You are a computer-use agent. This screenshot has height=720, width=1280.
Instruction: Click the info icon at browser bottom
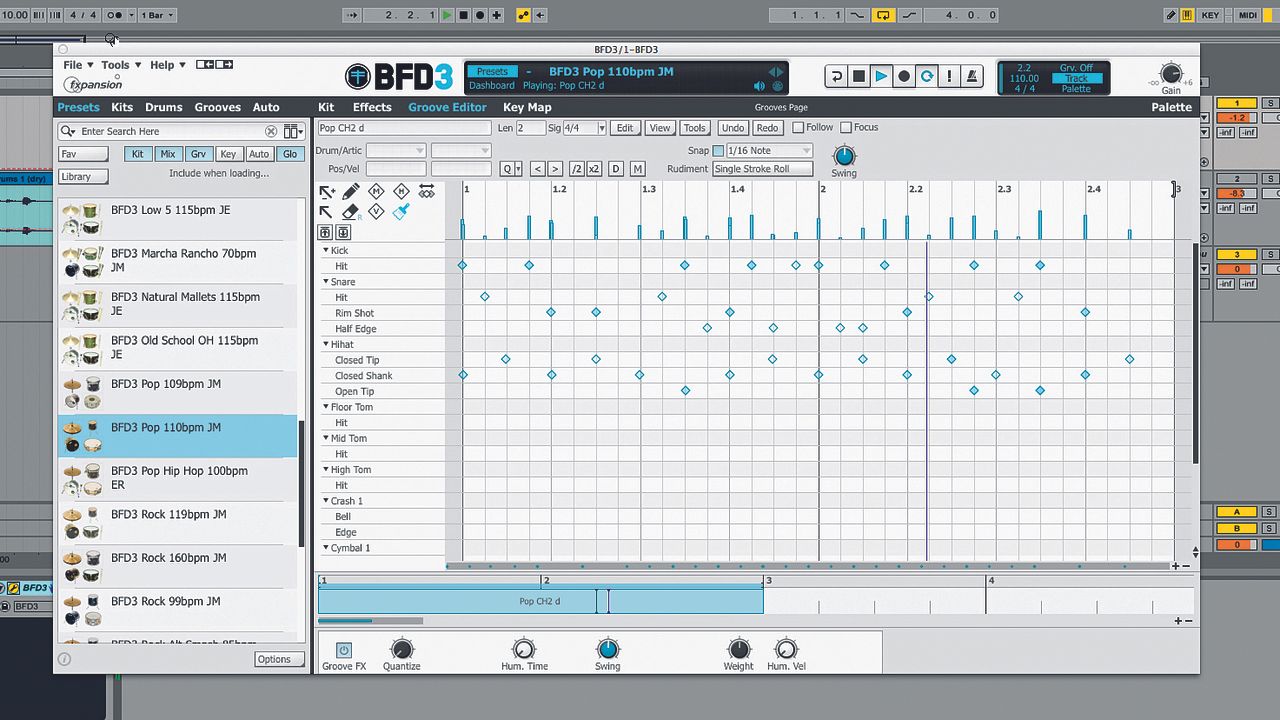[x=64, y=659]
